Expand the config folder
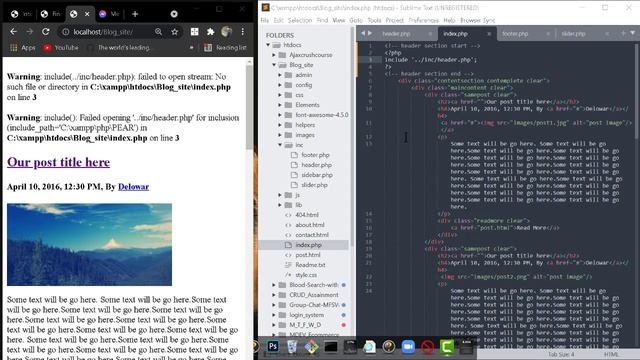The height and width of the screenshot is (360, 640). pyautogui.click(x=280, y=85)
